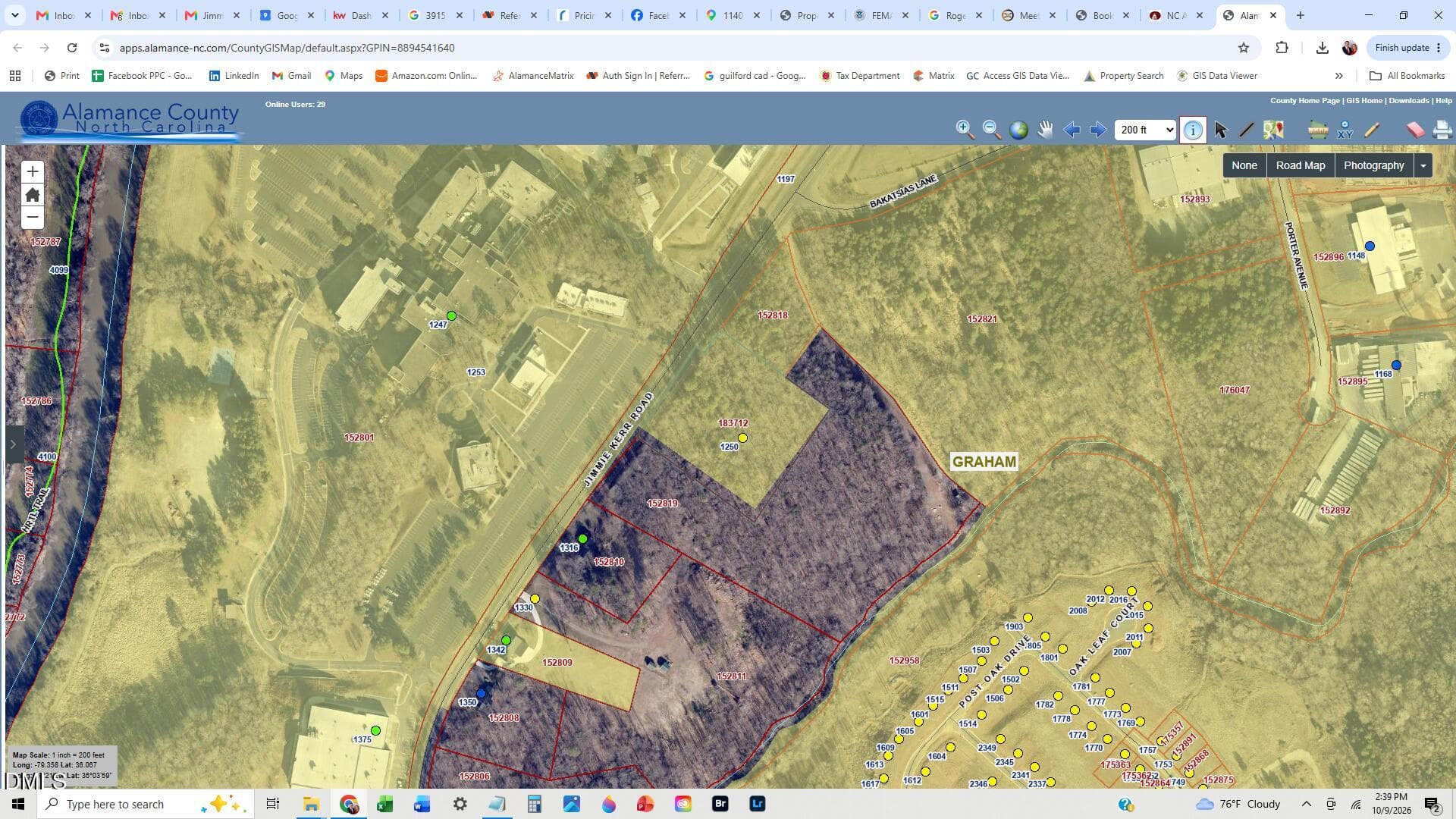Choose the black arrow select tool
The height and width of the screenshot is (819, 1456).
(x=1220, y=130)
